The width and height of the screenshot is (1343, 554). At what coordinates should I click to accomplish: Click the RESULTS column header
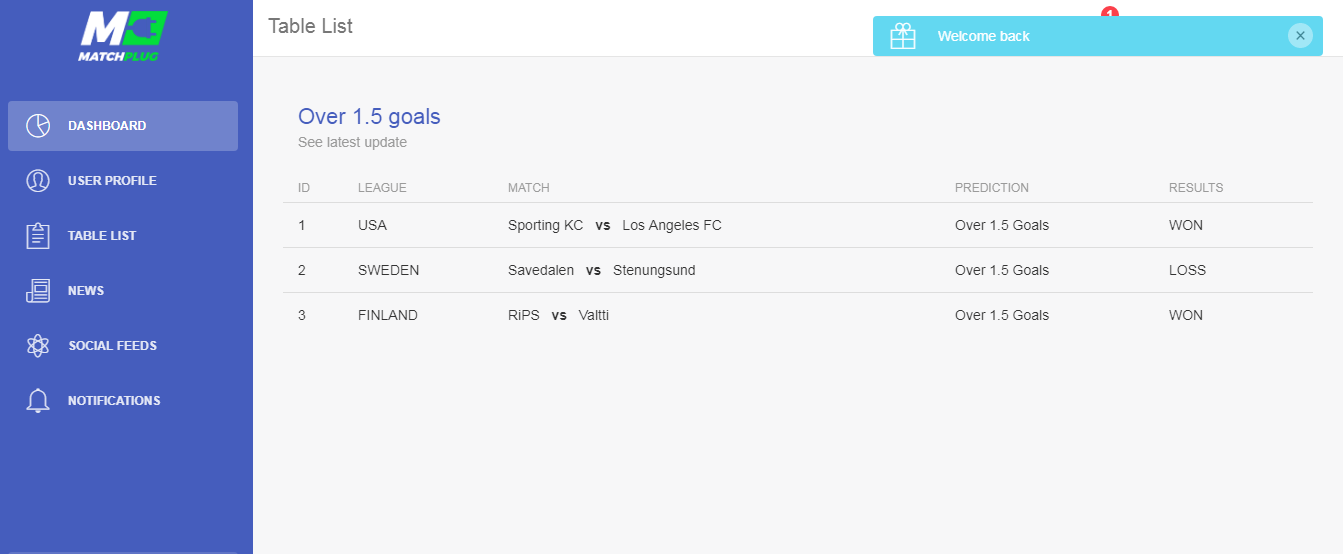coord(1196,188)
